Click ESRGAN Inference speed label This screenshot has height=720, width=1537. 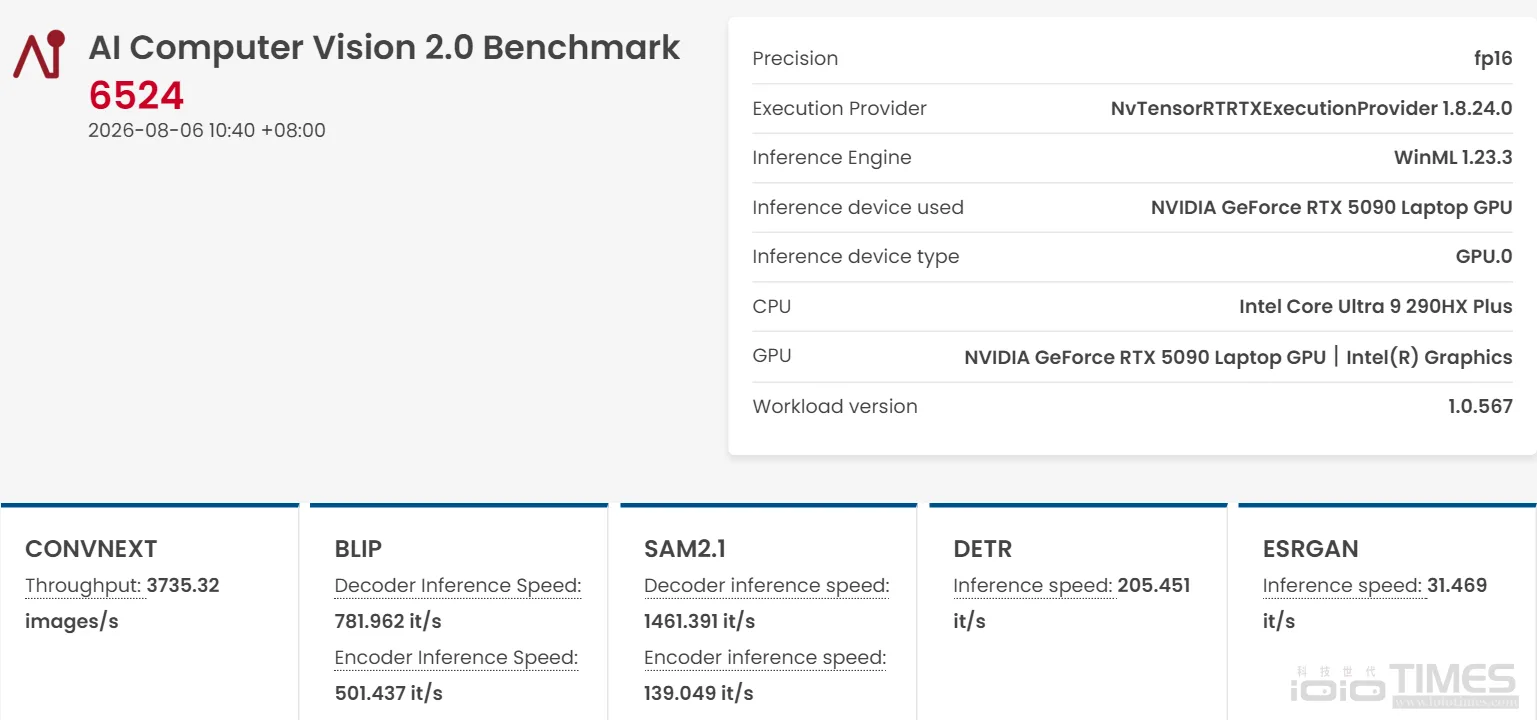click(x=1342, y=586)
